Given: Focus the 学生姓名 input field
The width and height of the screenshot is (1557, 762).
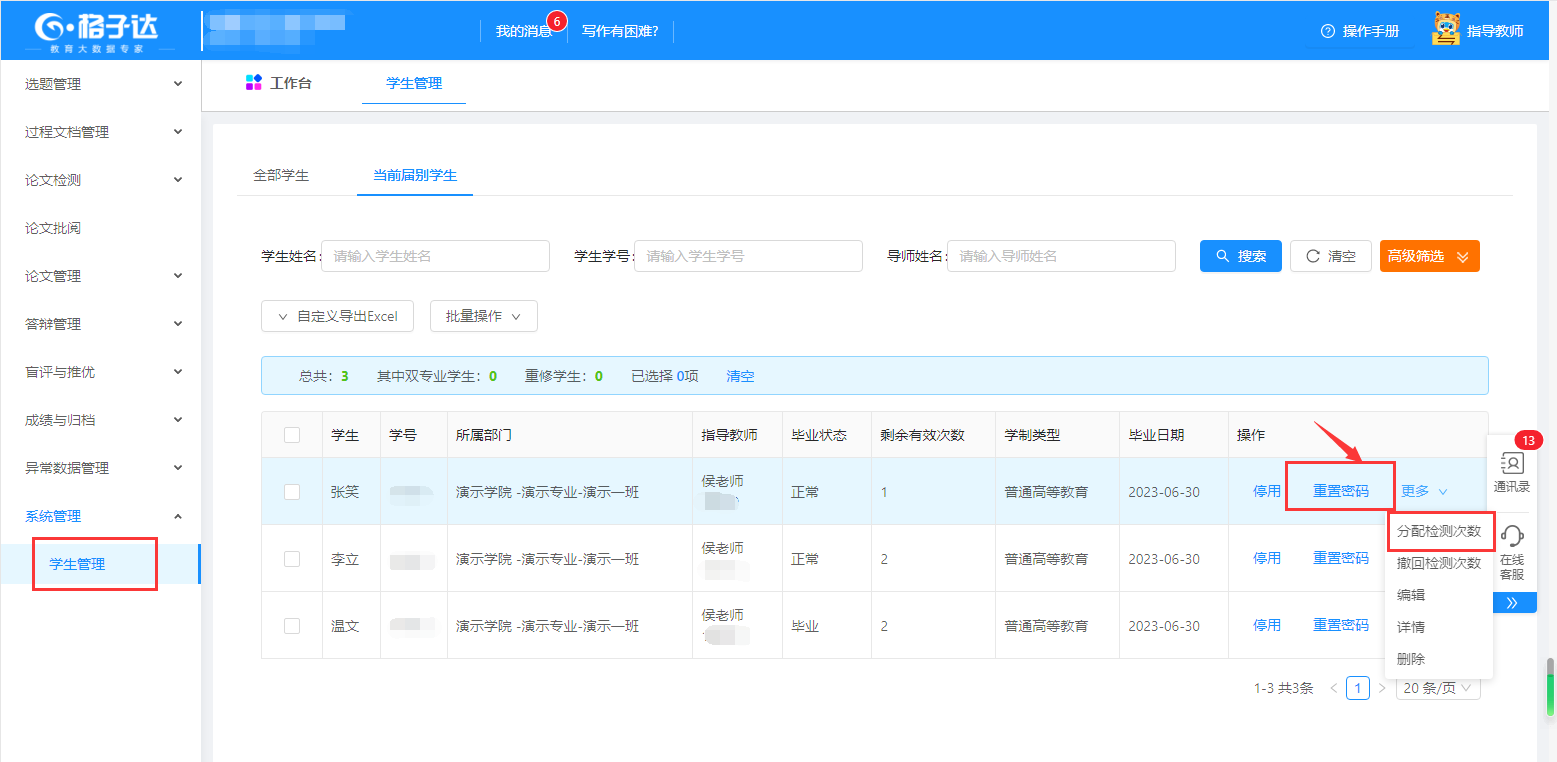Looking at the screenshot, I should pyautogui.click(x=435, y=256).
